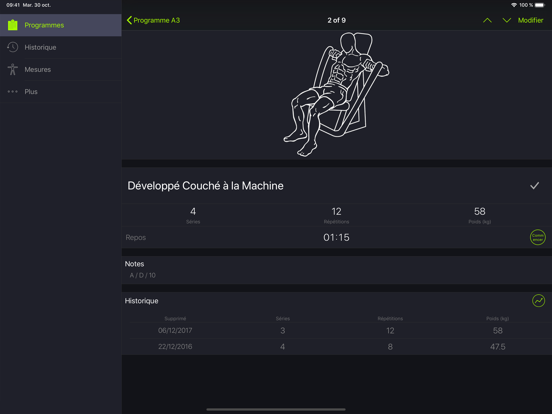Tap the exercise title Développé Couché à la Machine
This screenshot has width=552, height=414.
205,186
